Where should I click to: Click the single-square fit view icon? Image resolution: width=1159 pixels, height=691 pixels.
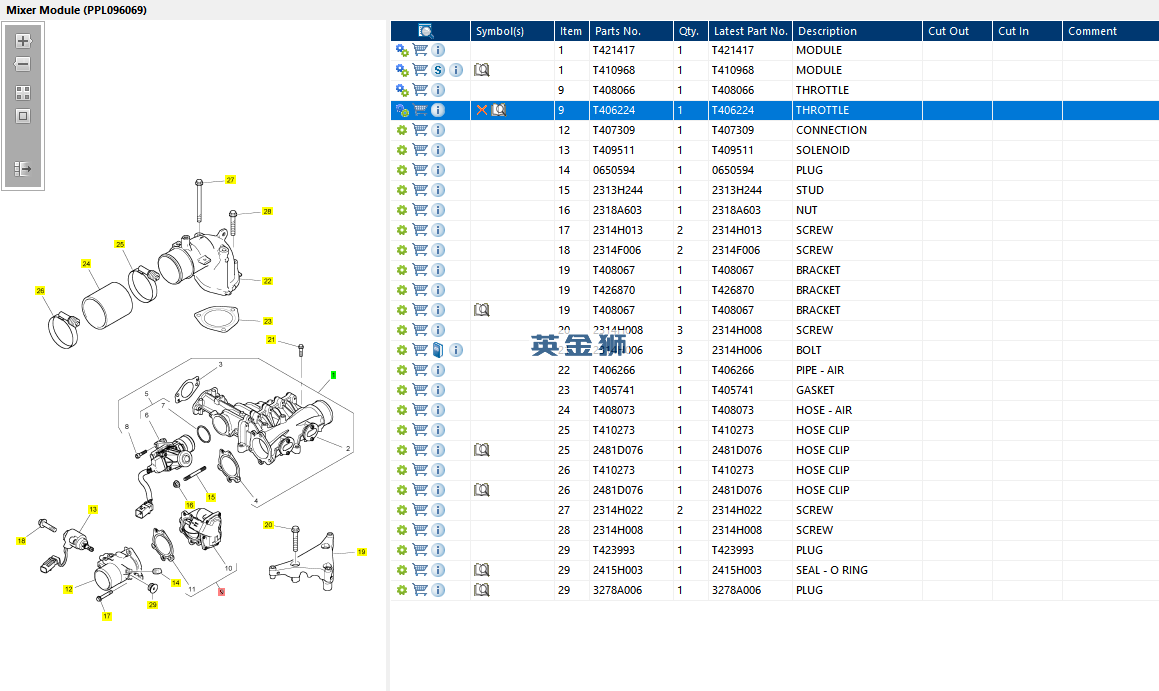[23, 116]
